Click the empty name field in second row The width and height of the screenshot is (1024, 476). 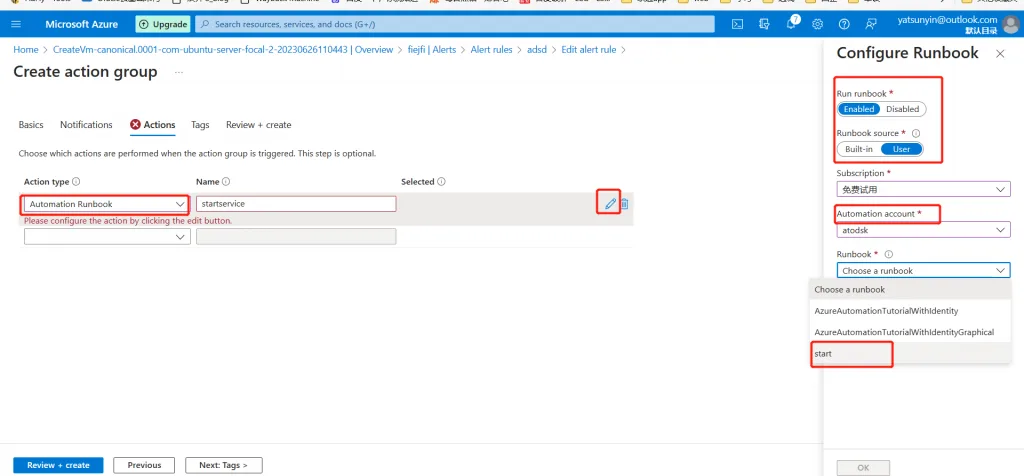coord(296,237)
